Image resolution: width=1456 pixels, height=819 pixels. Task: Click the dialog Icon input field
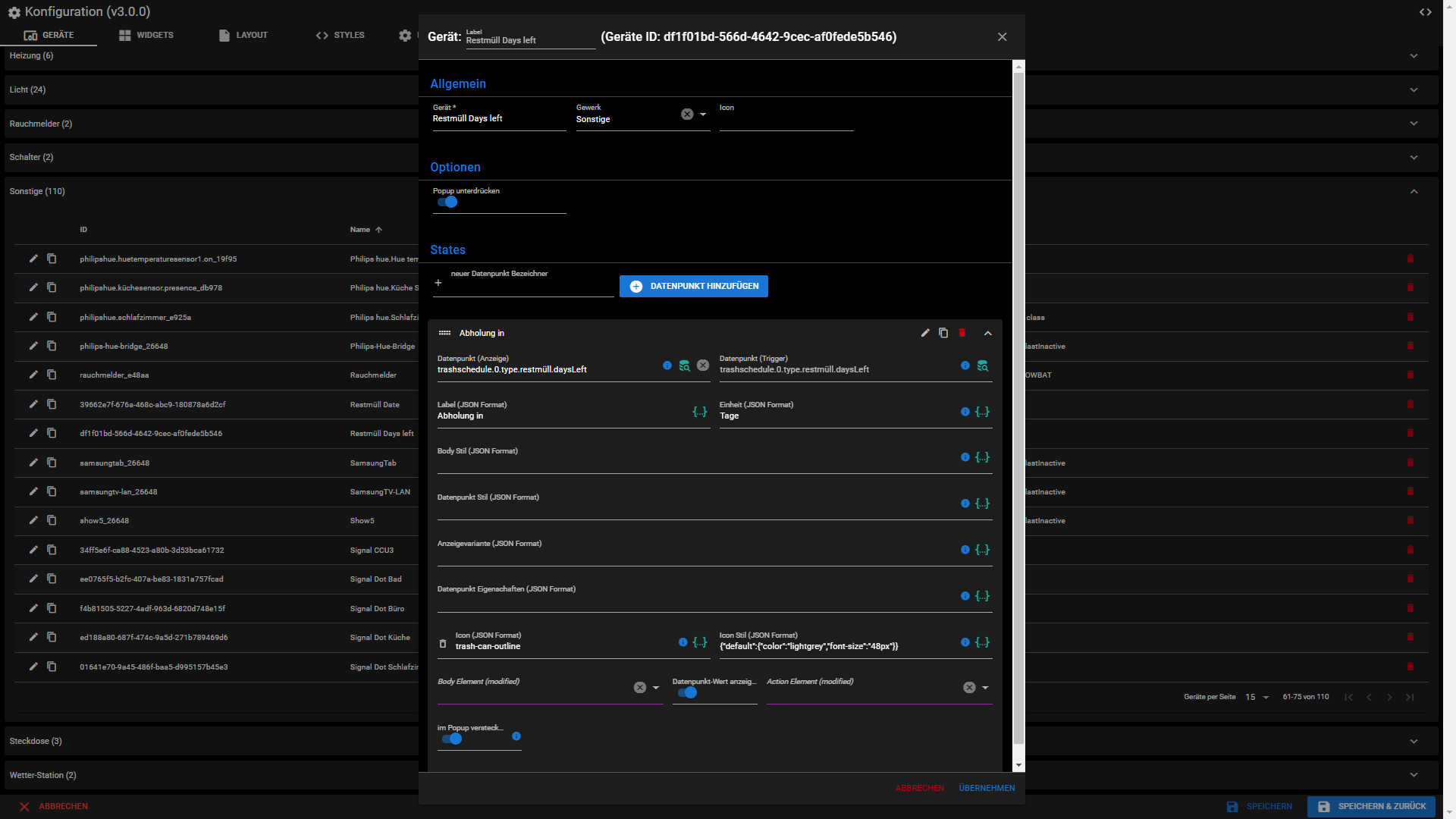[786, 119]
